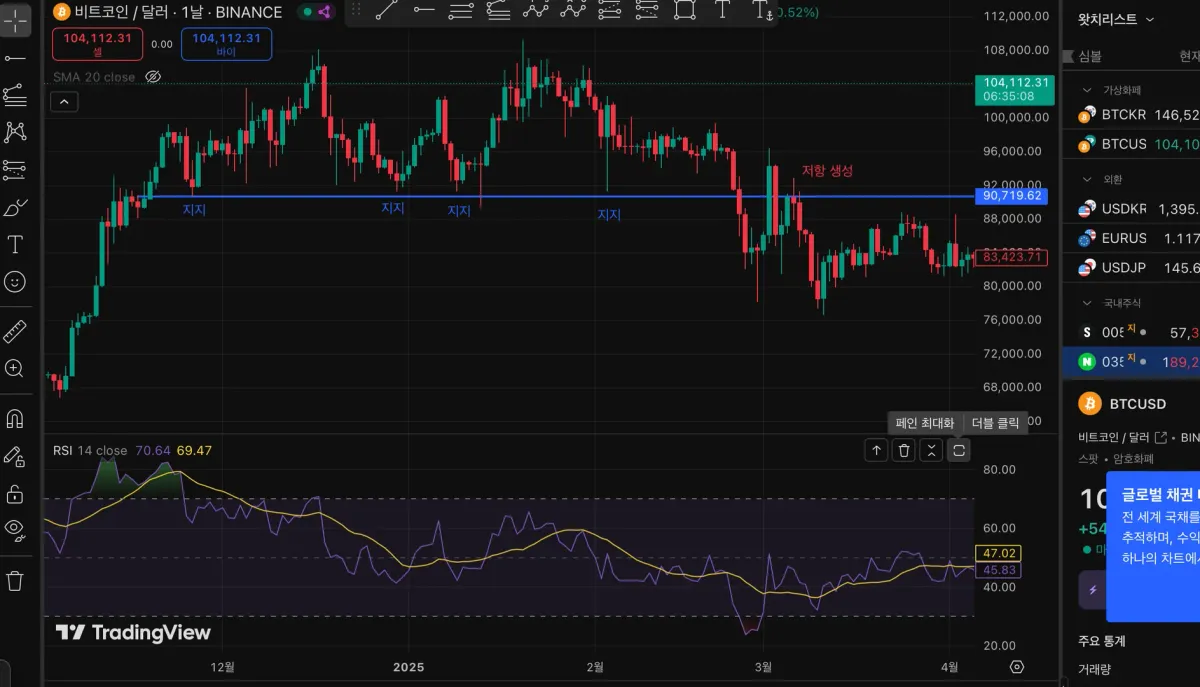This screenshot has width=1200, height=687.
Task: Maximize the RSI pane
Action: point(959,450)
